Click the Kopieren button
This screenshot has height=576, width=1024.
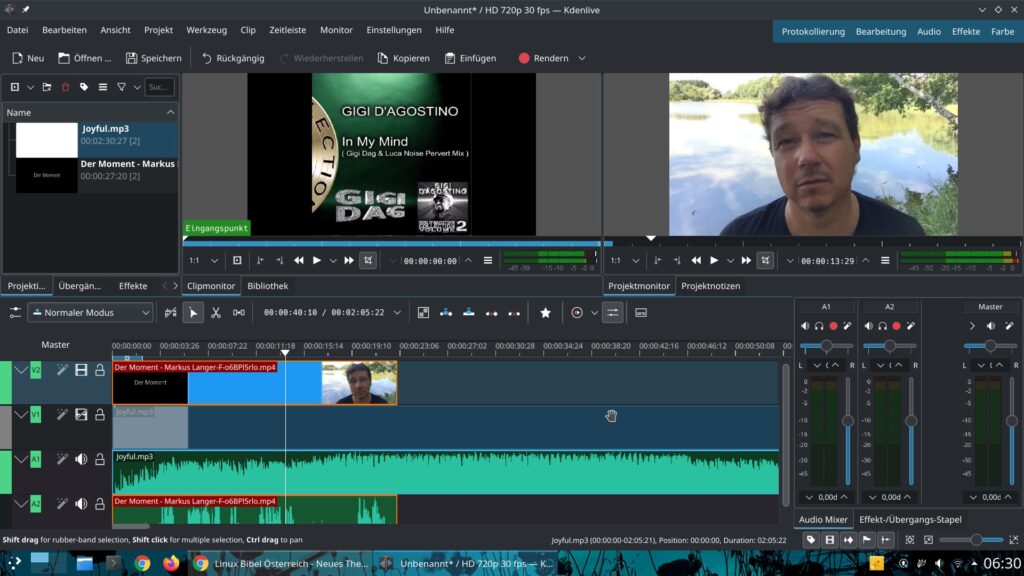pyautogui.click(x=404, y=58)
